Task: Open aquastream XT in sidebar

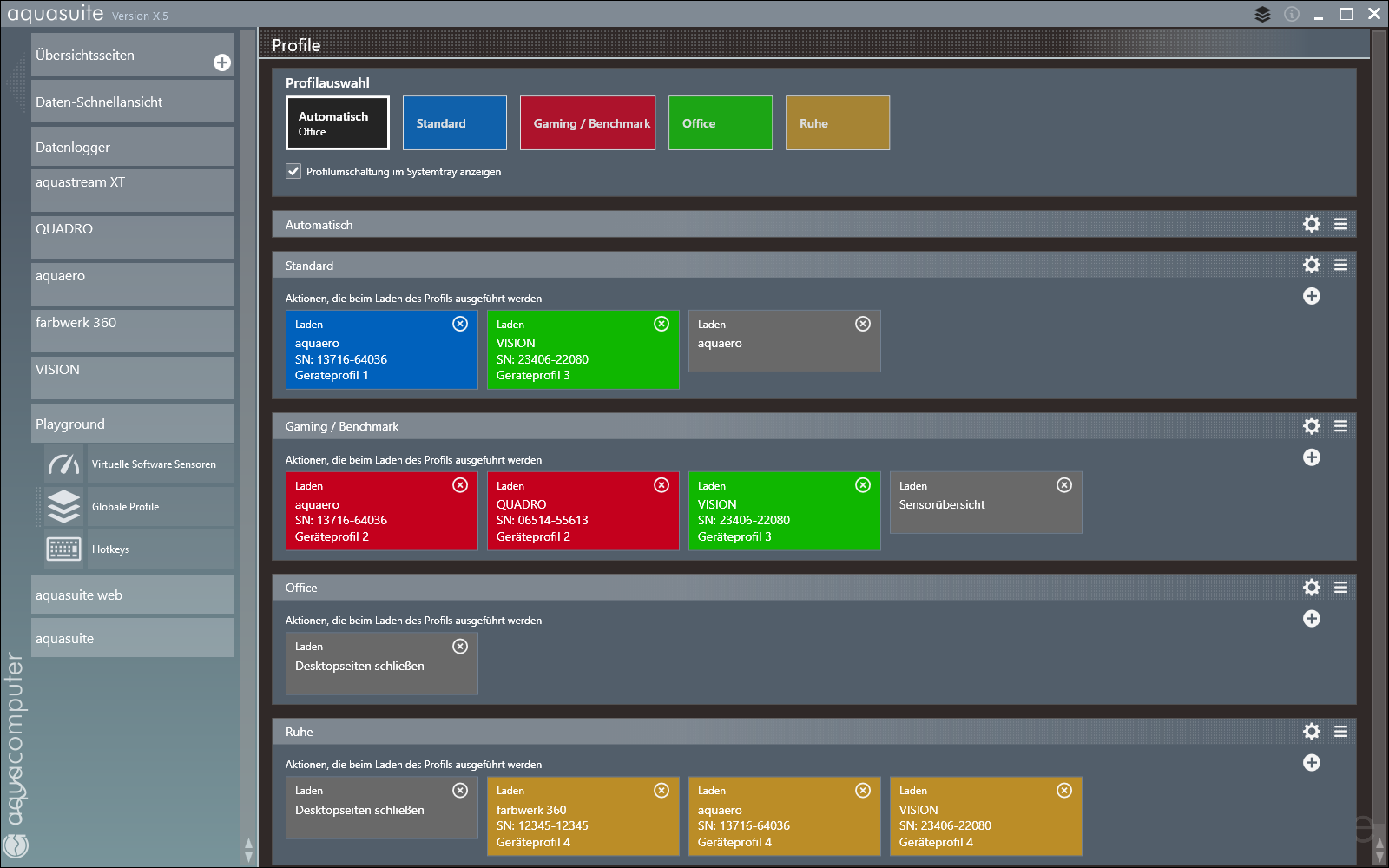Action: click(133, 190)
